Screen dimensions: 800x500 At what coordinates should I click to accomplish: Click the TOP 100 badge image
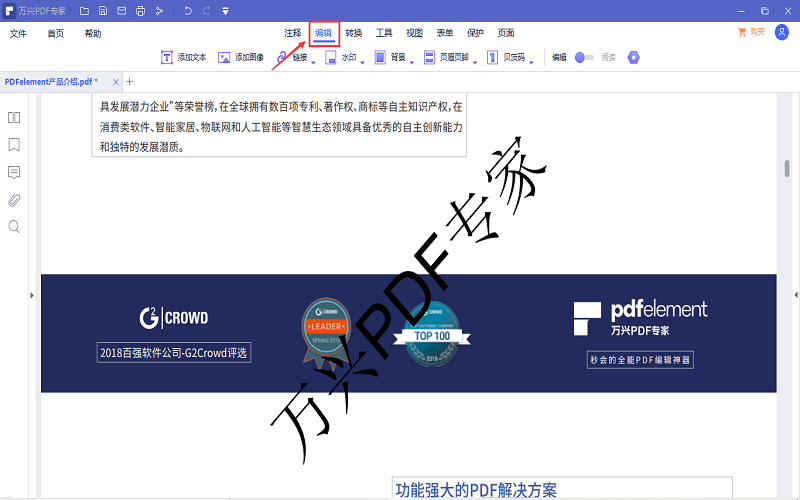(432, 334)
